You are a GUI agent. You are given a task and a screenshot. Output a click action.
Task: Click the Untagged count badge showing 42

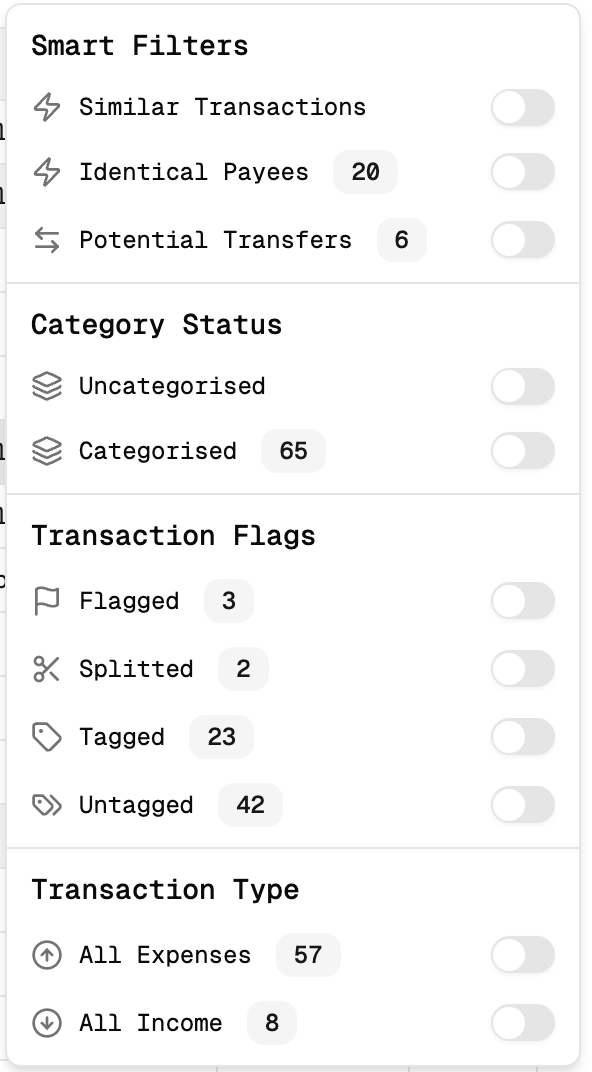250,805
